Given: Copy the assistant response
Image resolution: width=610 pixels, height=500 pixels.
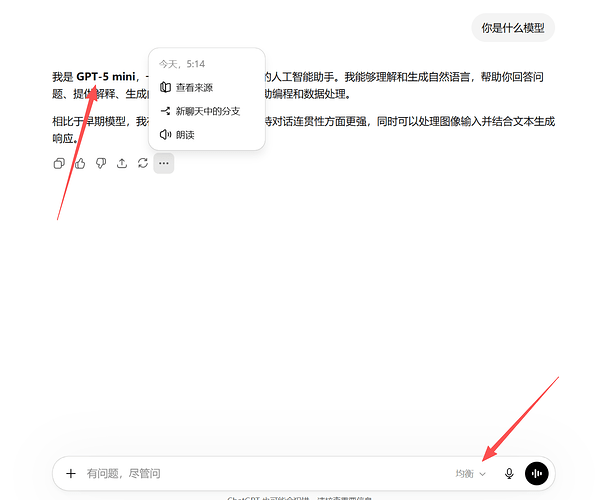Looking at the screenshot, I should click(59, 163).
